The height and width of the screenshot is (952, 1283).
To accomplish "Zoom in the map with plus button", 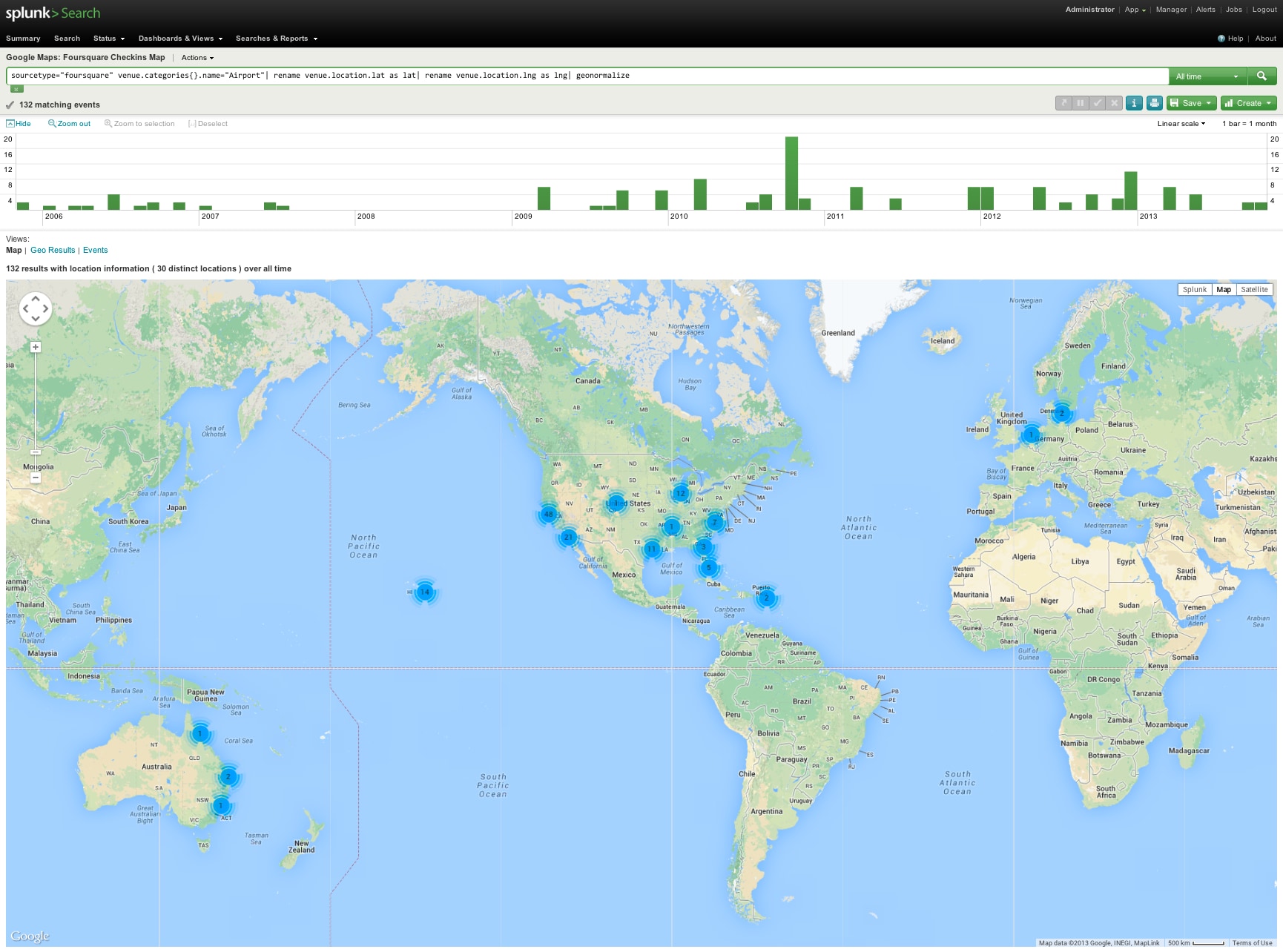I will click(x=35, y=347).
